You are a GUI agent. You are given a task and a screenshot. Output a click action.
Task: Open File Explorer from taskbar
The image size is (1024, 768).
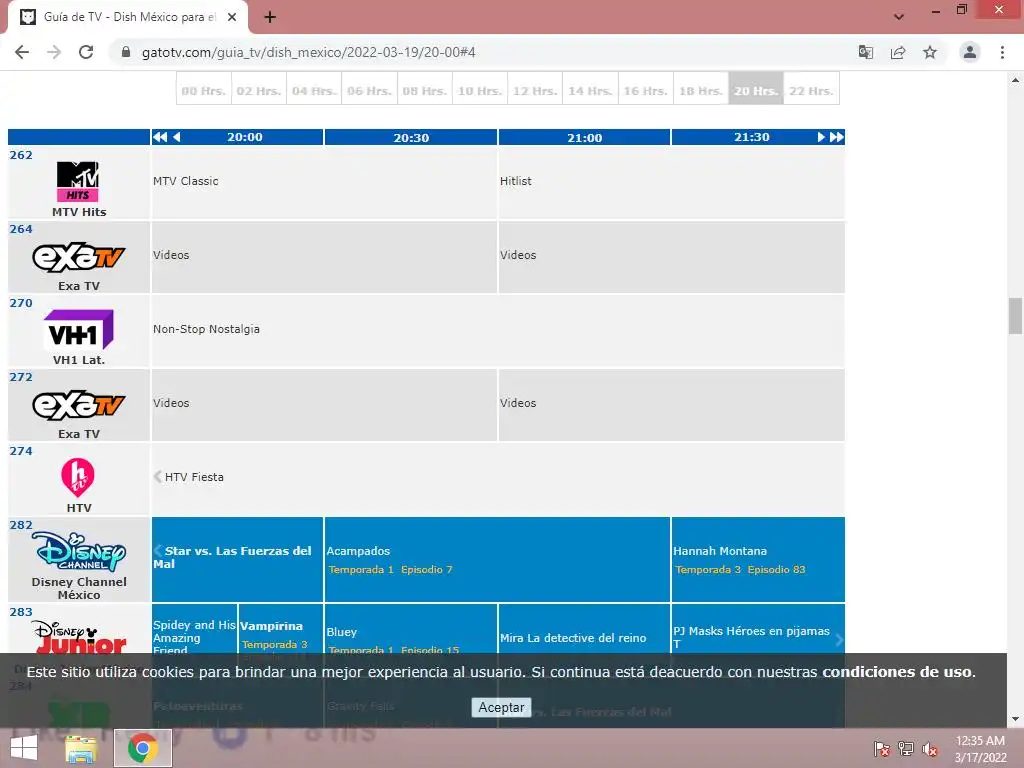81,748
